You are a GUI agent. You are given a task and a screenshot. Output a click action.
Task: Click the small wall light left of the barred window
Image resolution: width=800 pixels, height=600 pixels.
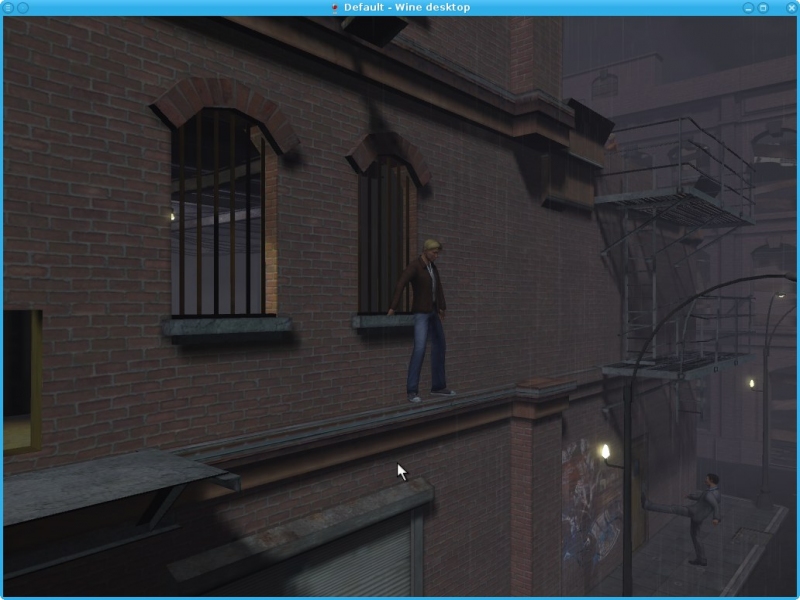tap(171, 216)
